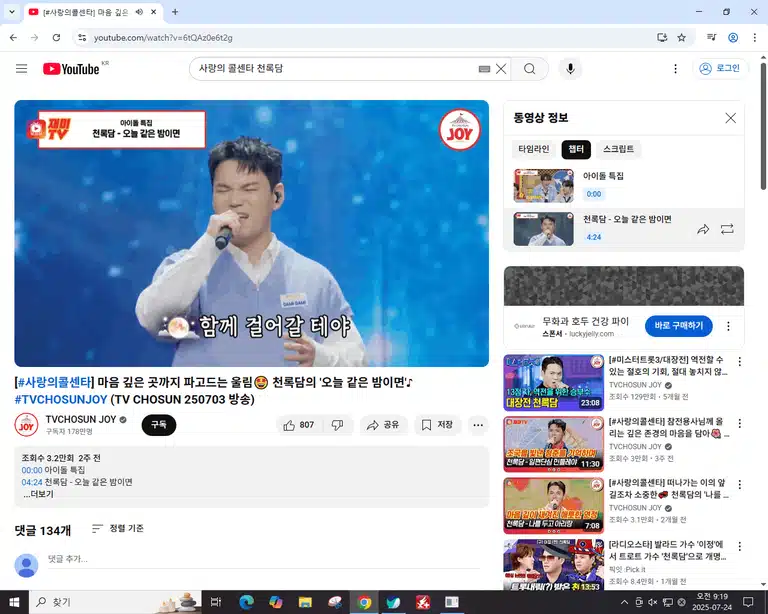This screenshot has height=614, width=768.
Task: Open #TVCHOSUNJOY hashtag link
Action: click(x=61, y=400)
